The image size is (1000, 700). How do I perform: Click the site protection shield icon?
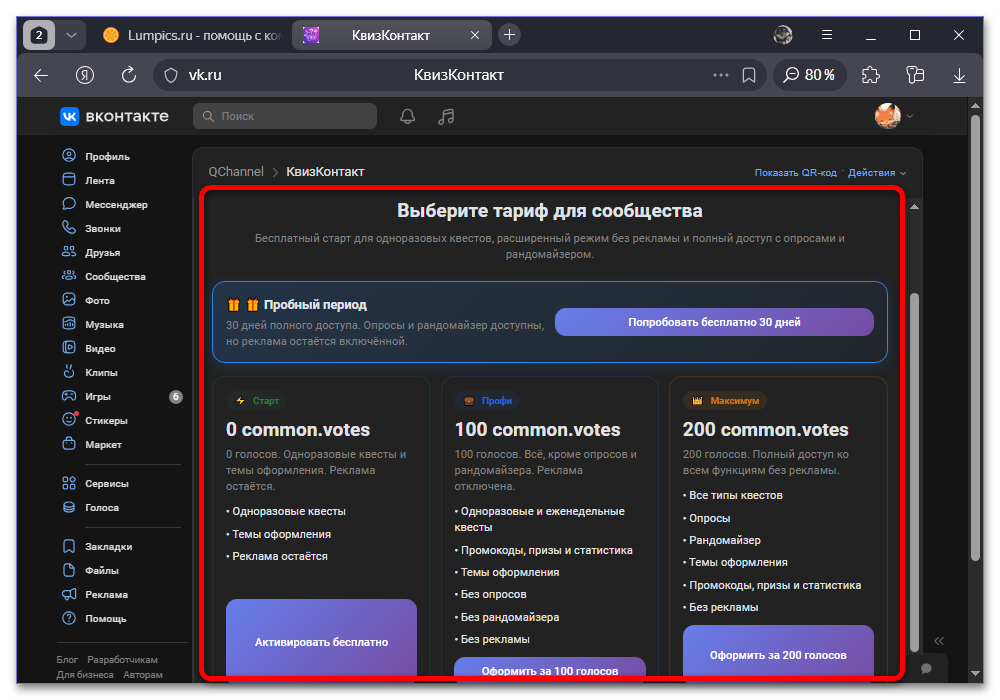(x=171, y=75)
